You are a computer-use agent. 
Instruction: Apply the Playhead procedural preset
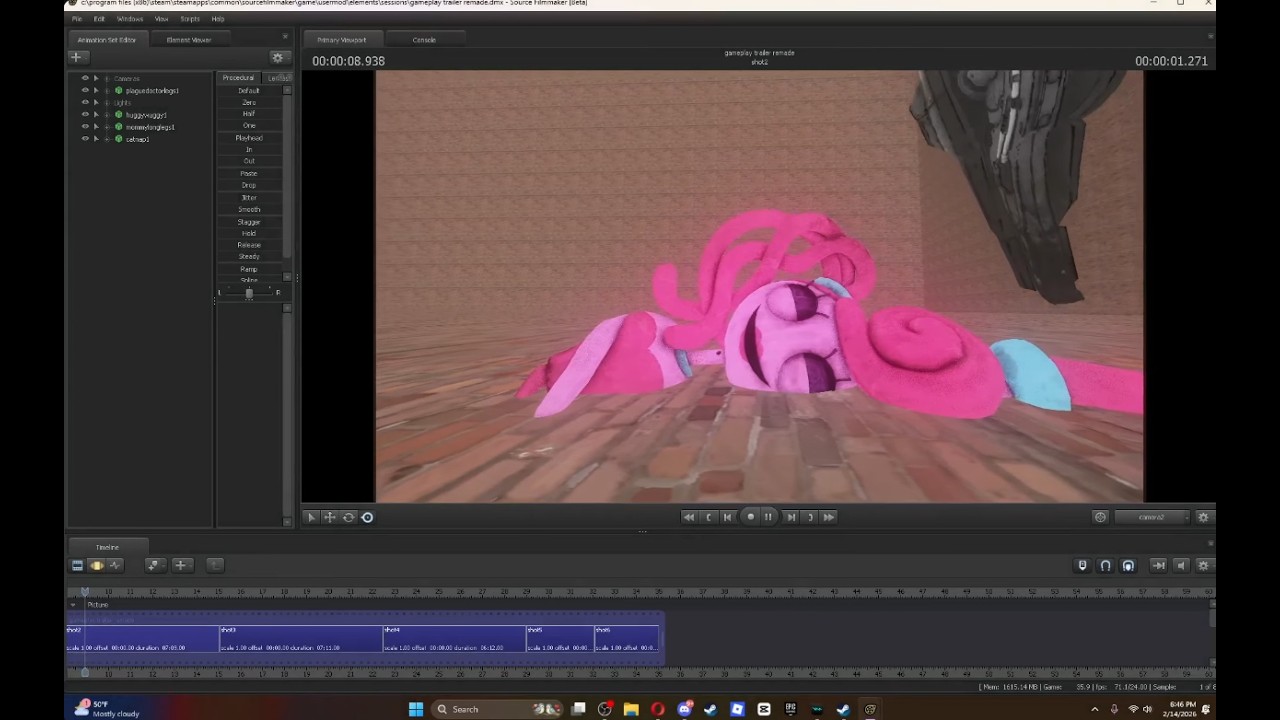pyautogui.click(x=249, y=138)
